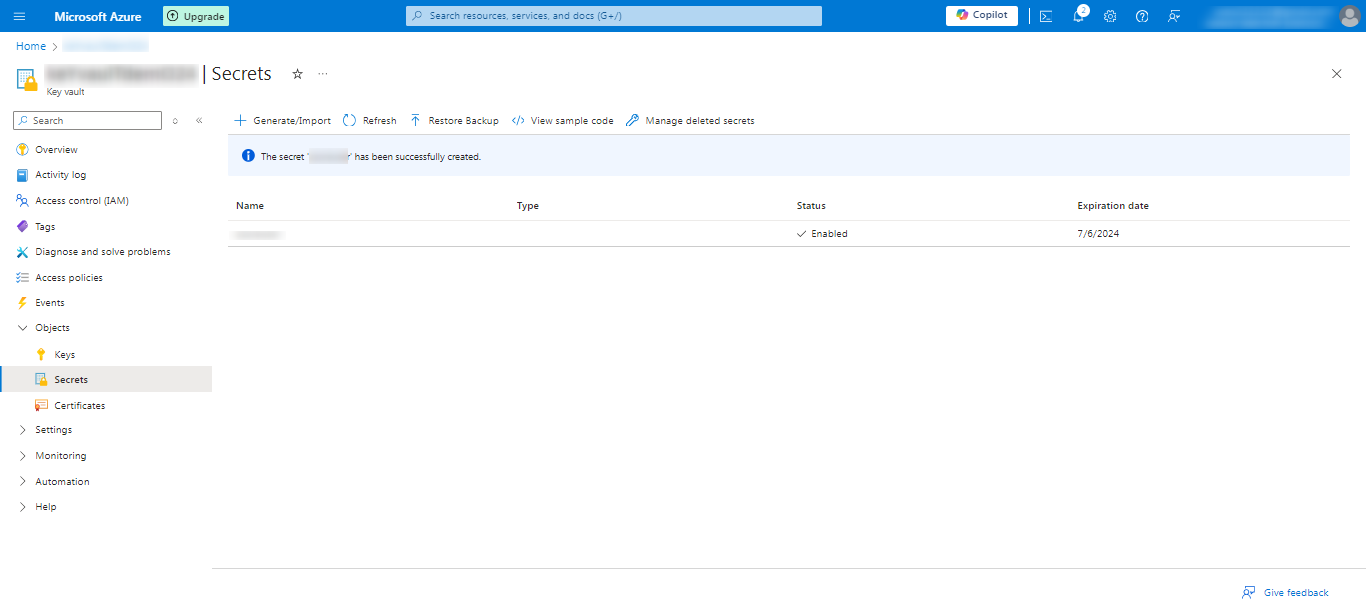Image resolution: width=1366 pixels, height=615 pixels.
Task: Open Keys in the sidebar
Action: (x=64, y=355)
